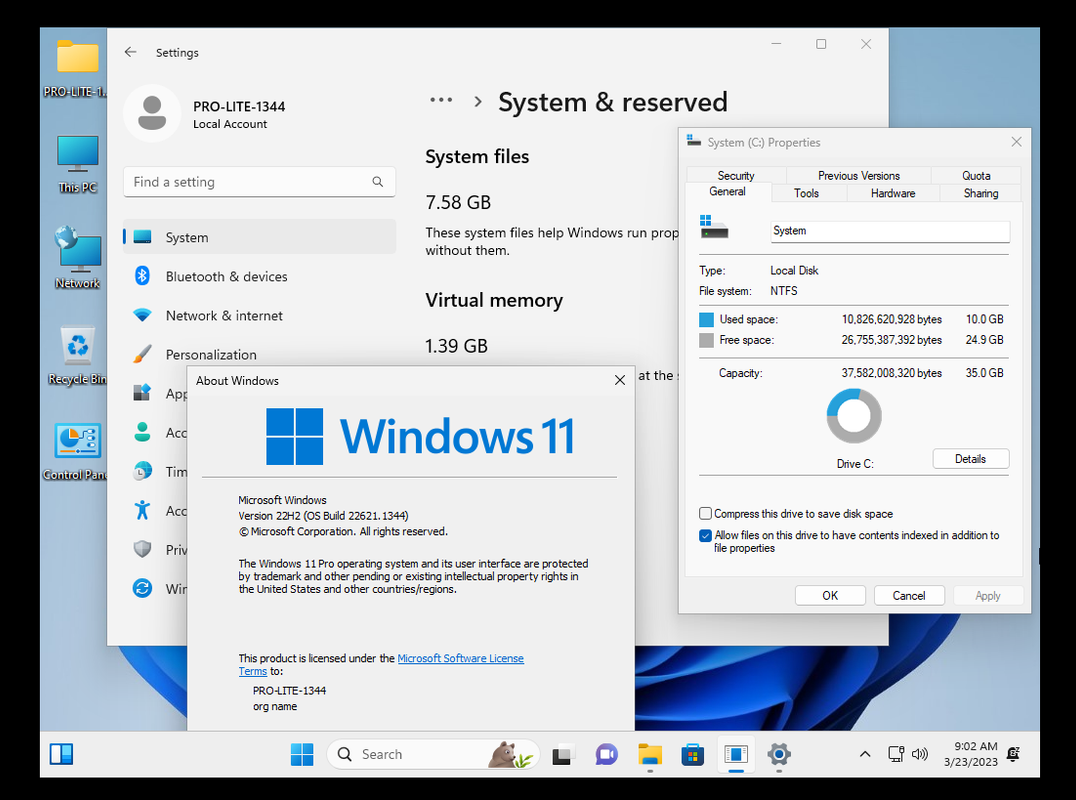Viewport: 1076px width, 800px height.
Task: Open File Explorer from taskbar
Action: pos(649,754)
